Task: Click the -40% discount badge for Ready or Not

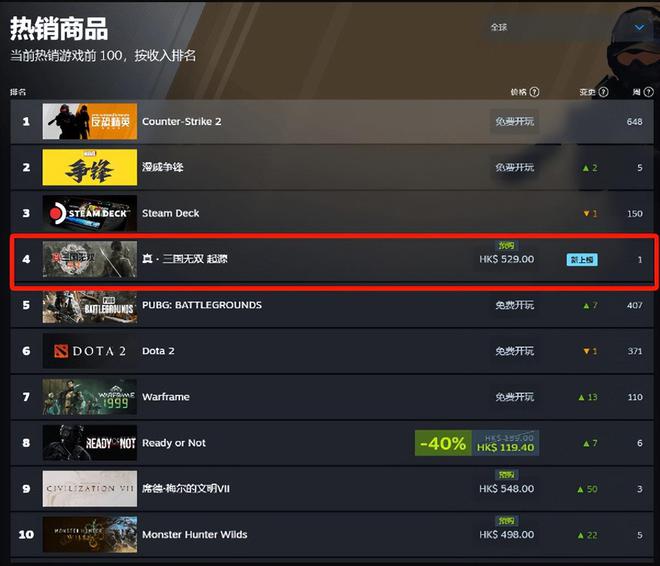Action: (x=443, y=443)
